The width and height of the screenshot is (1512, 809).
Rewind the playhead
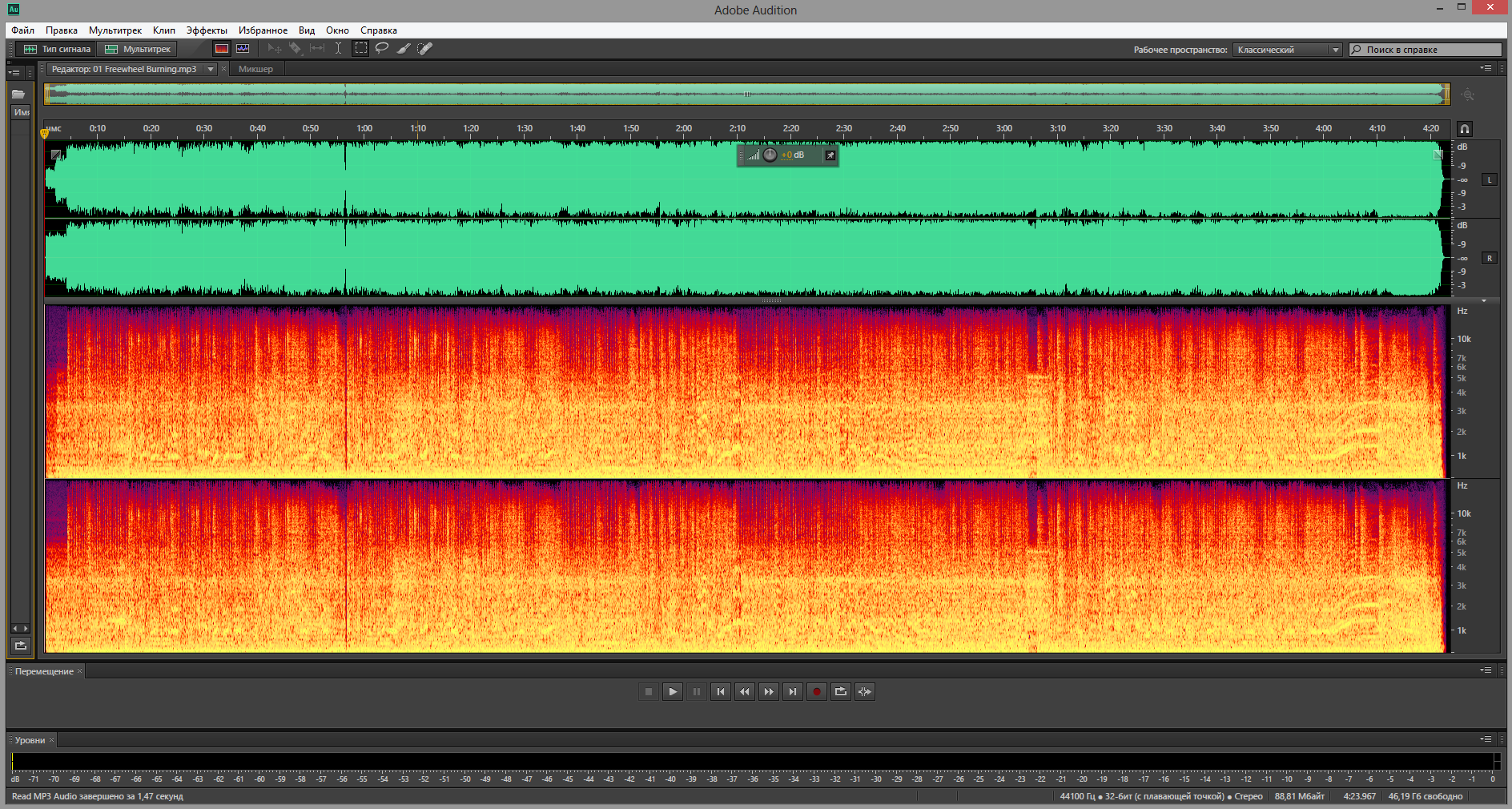click(x=745, y=691)
